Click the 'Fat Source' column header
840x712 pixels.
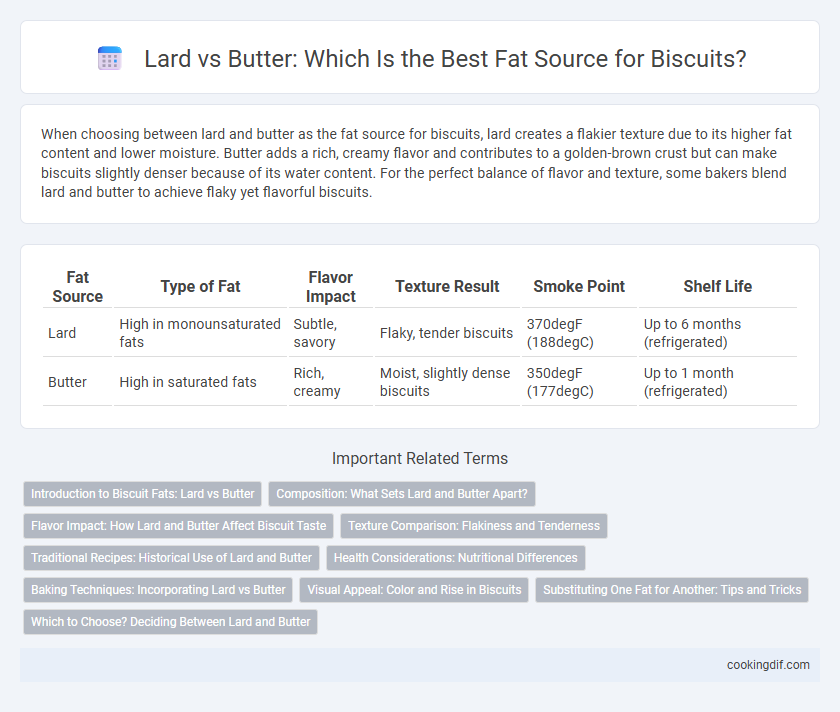[78, 287]
